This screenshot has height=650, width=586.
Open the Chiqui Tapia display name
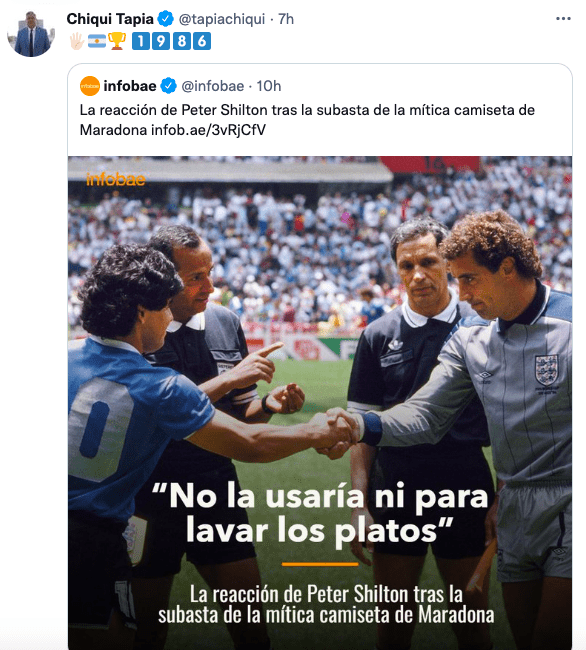(110, 19)
